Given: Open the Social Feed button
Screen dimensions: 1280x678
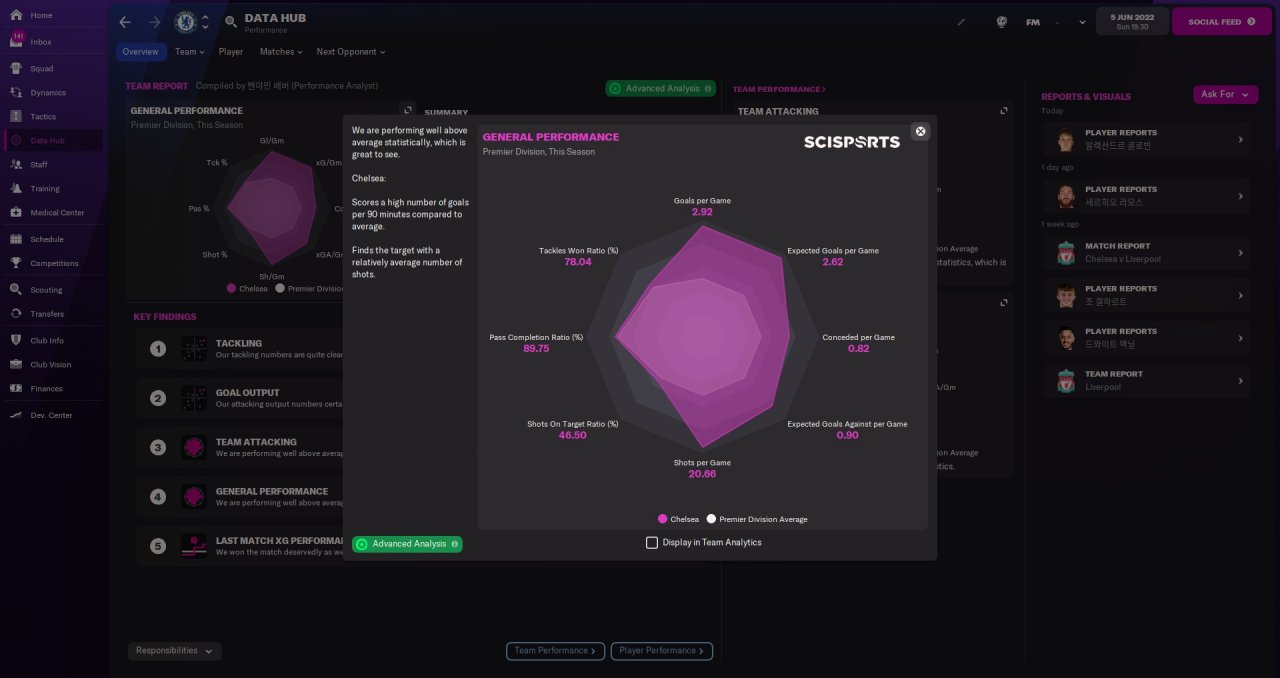Looking at the screenshot, I should tap(1221, 21).
